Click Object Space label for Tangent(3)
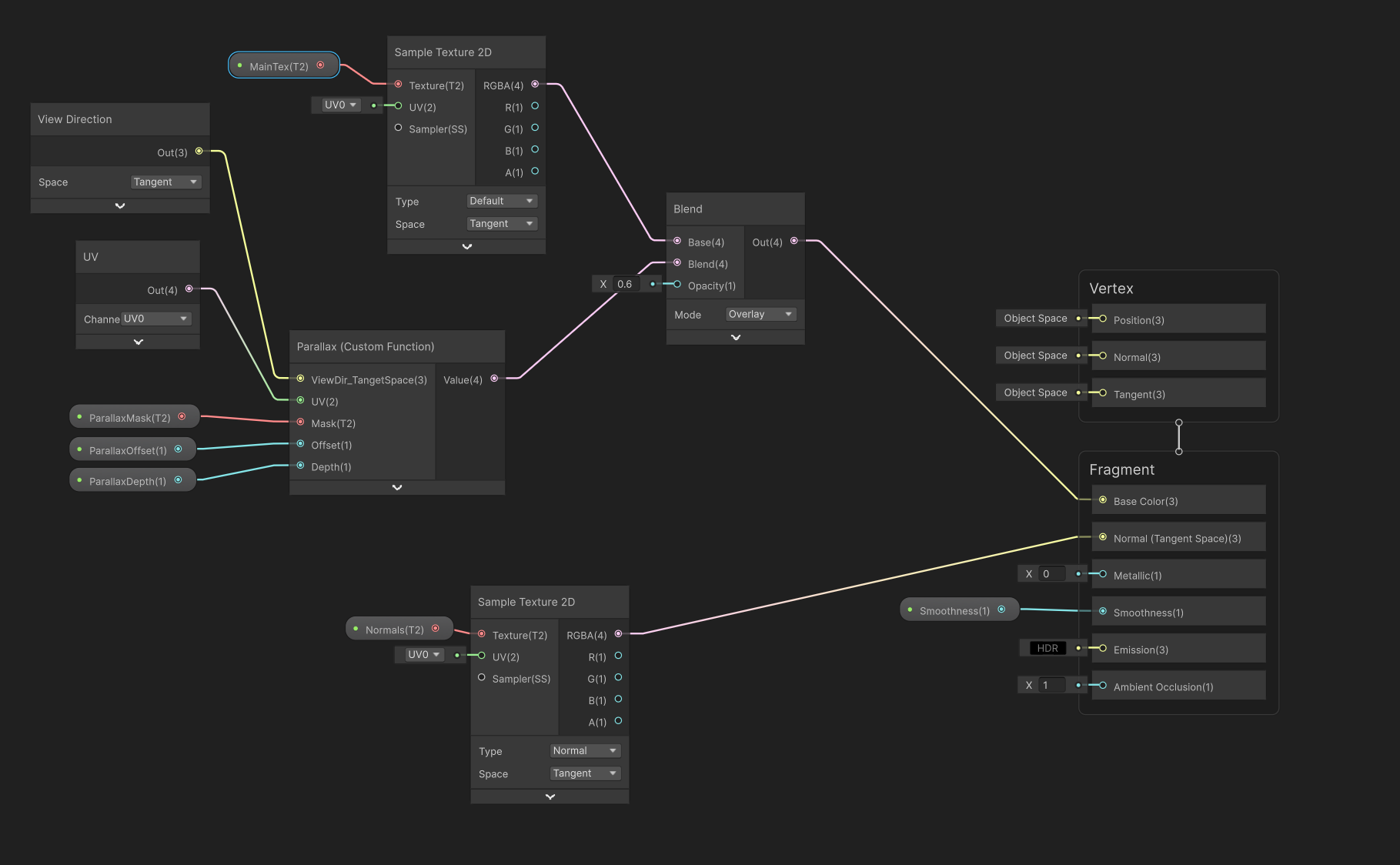Viewport: 1400px width, 865px height. pos(1035,392)
